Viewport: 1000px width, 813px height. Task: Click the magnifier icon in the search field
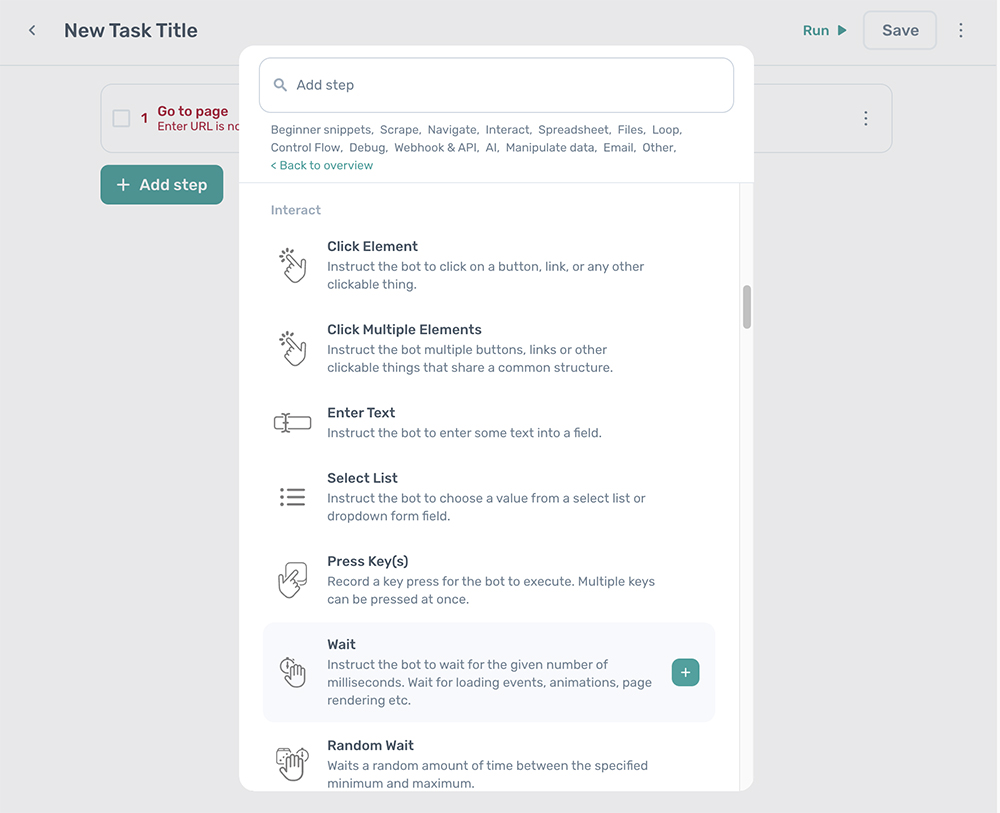click(x=280, y=85)
